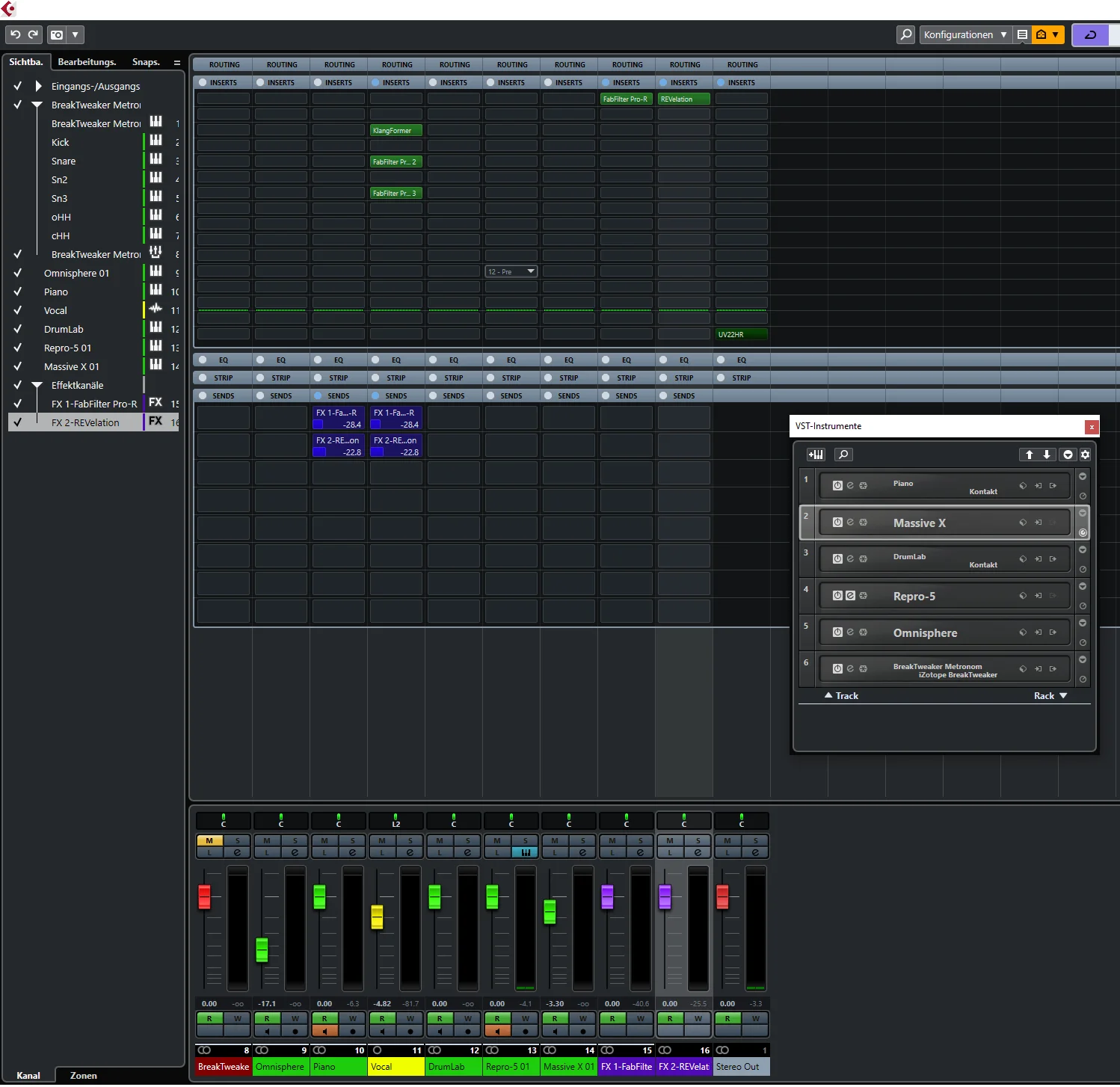
Task: Expand the Track section in VST-Instrumente
Action: (x=841, y=696)
